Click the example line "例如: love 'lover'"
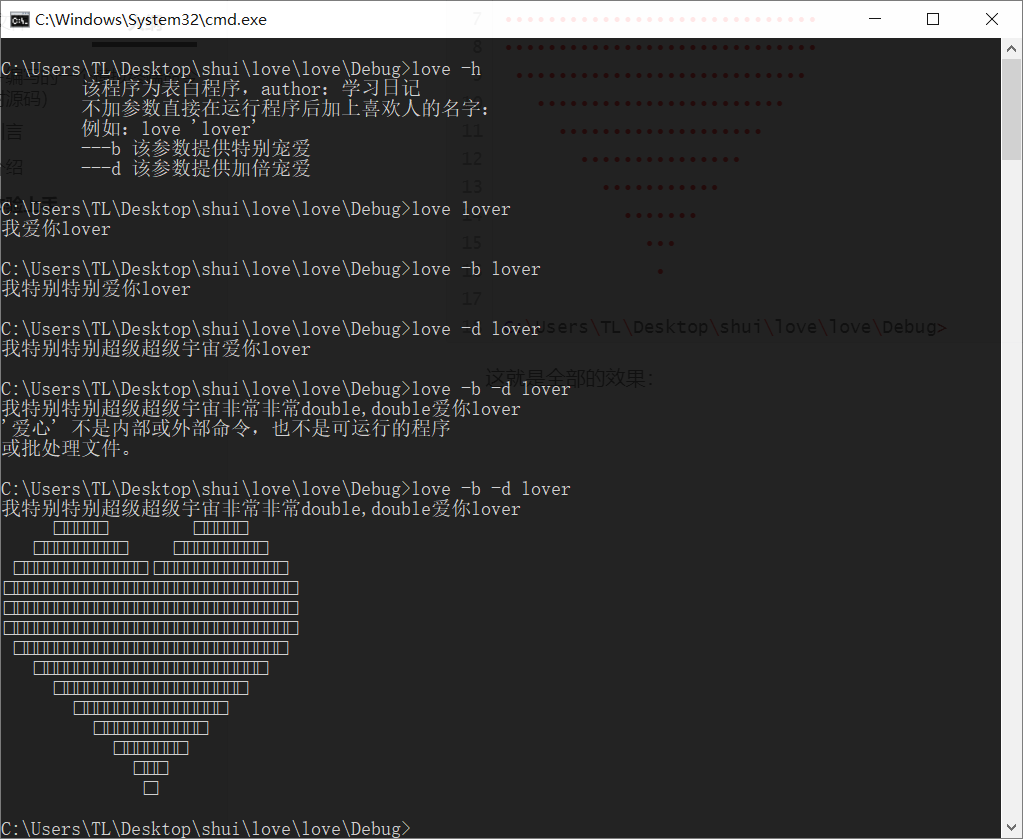This screenshot has height=839, width=1023. click(169, 129)
